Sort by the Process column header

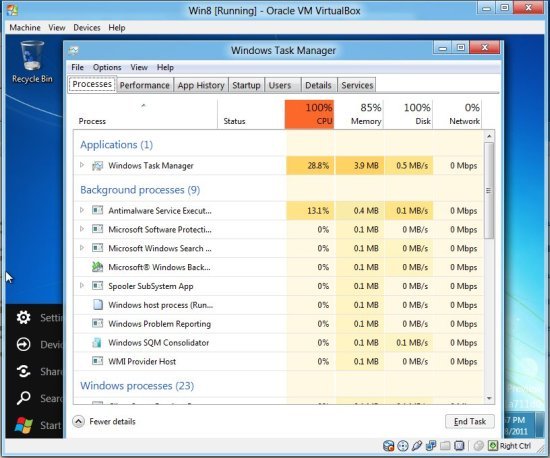(x=145, y=114)
